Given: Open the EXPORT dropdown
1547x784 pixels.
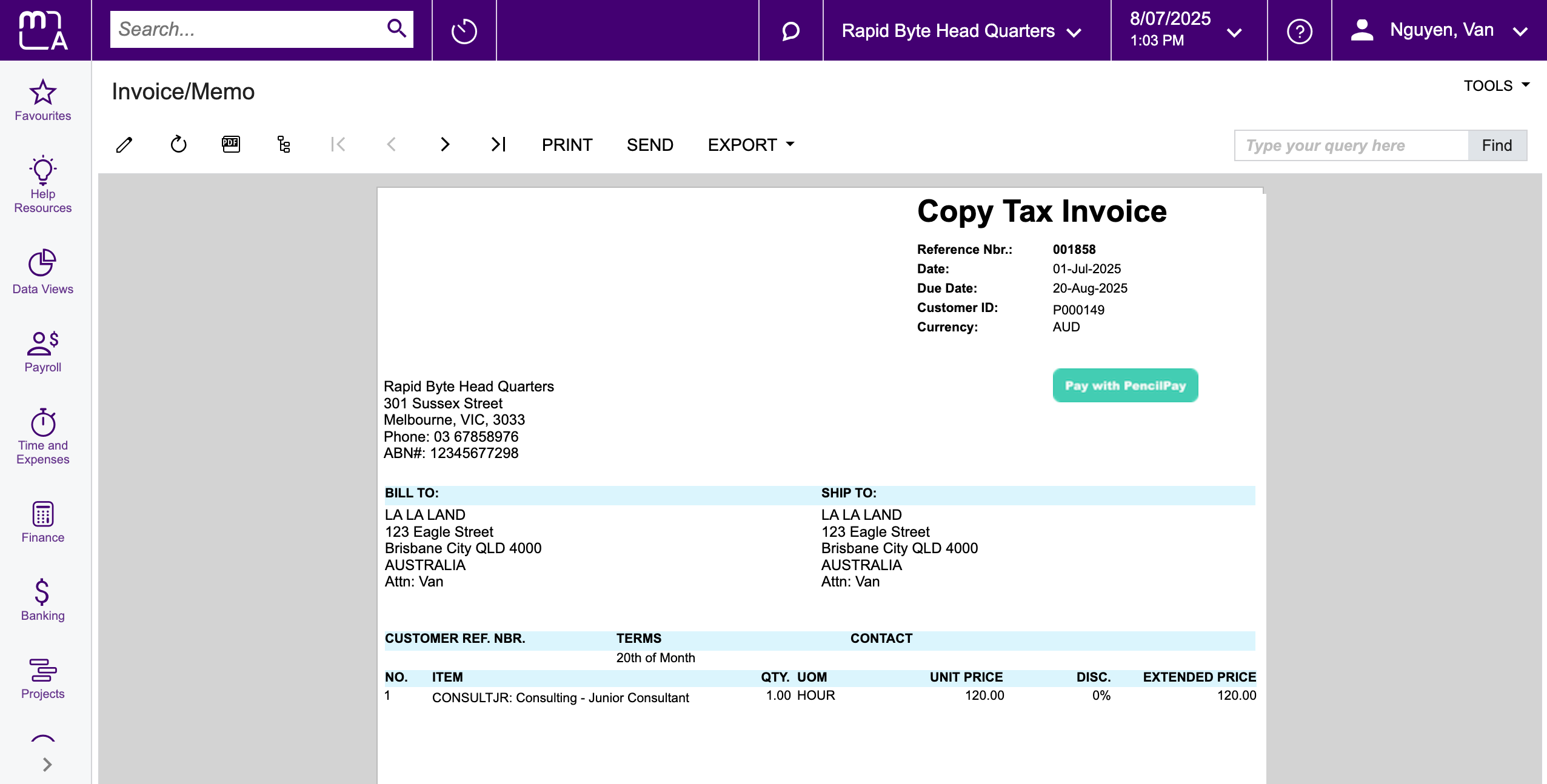Looking at the screenshot, I should tap(751, 145).
